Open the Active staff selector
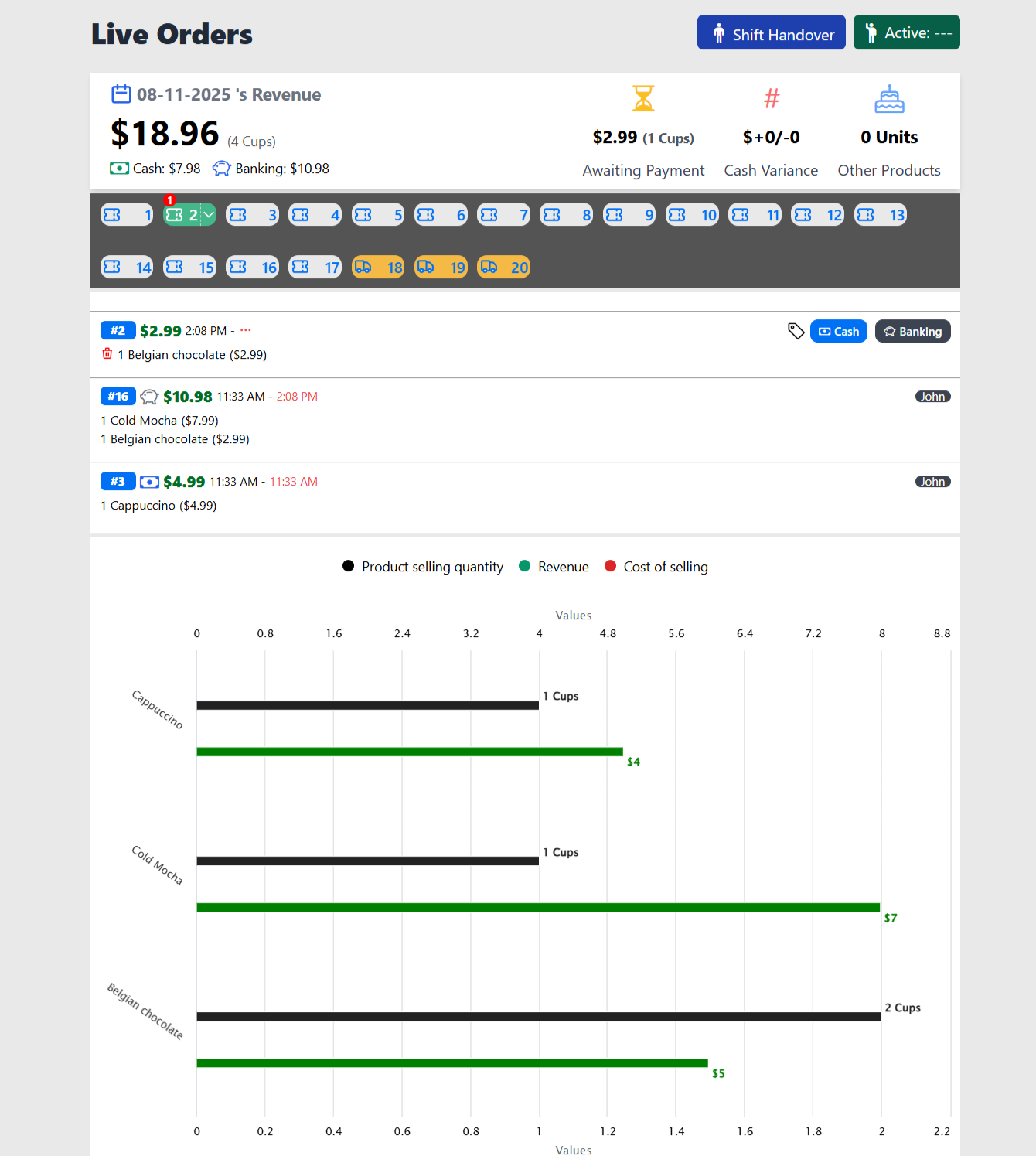This screenshot has width=1036, height=1156. (906, 32)
